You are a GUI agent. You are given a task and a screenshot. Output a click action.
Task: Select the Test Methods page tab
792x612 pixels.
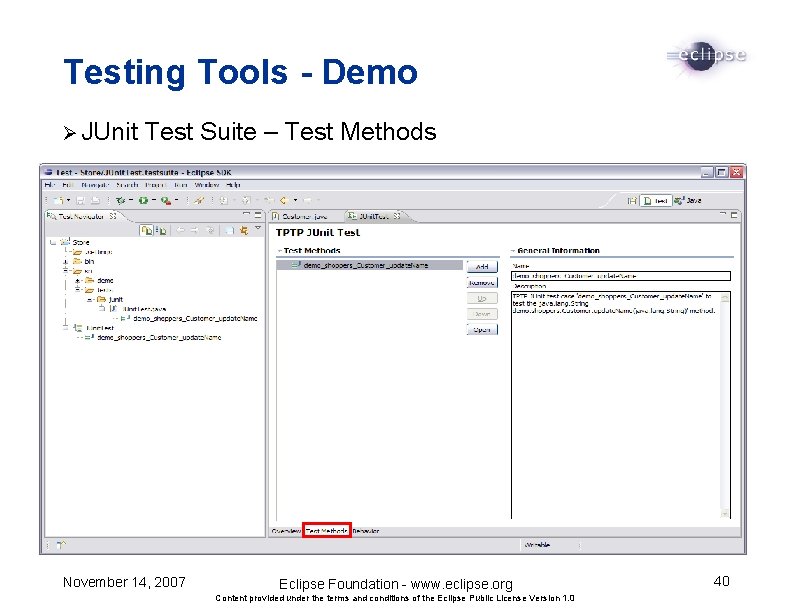[x=326, y=530]
